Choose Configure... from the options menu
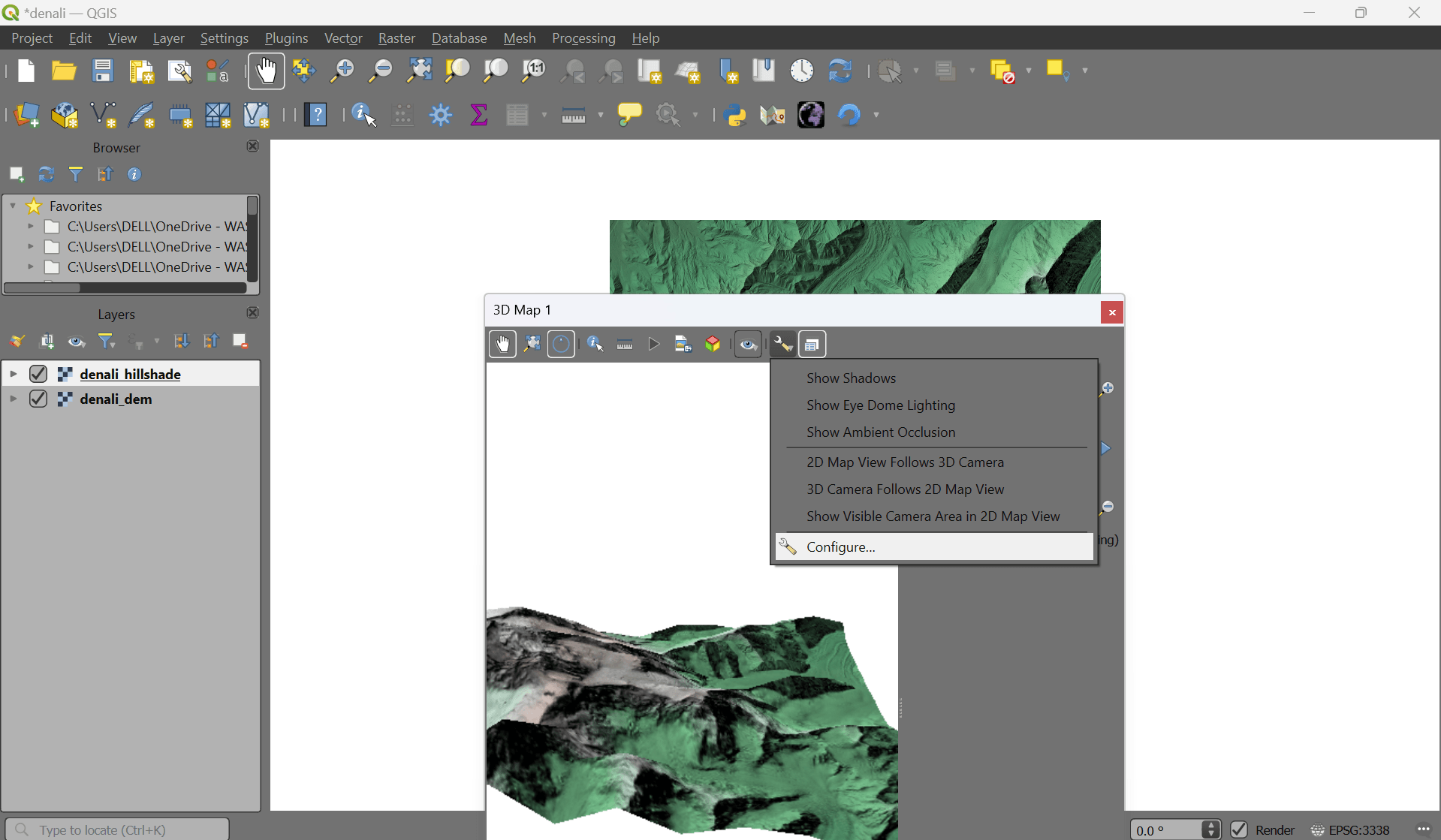This screenshot has height=840, width=1441. pyautogui.click(x=840, y=547)
